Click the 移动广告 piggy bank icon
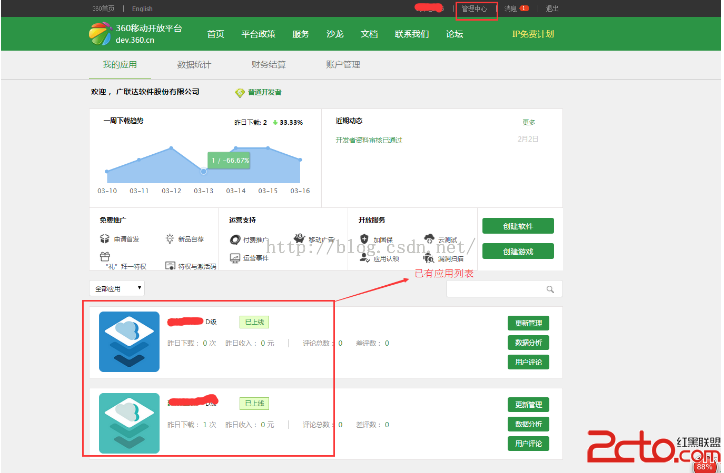Viewport: 724px width, 473px height. coord(300,238)
